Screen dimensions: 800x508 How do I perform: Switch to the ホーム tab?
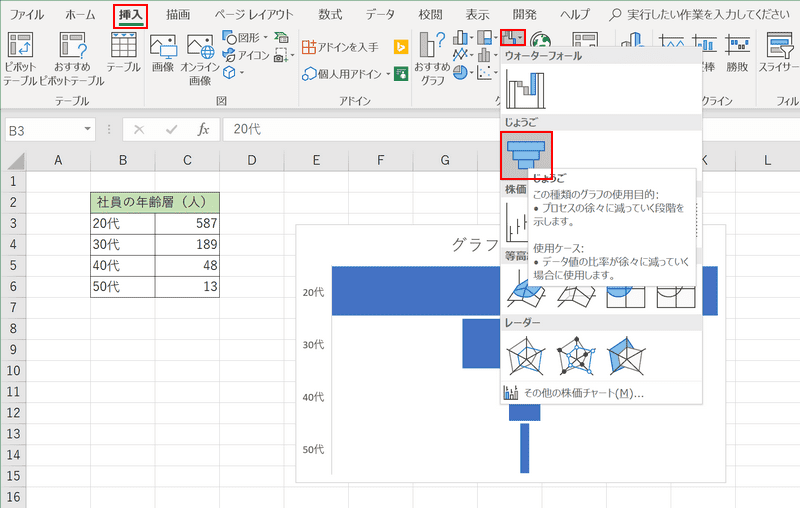(x=80, y=15)
